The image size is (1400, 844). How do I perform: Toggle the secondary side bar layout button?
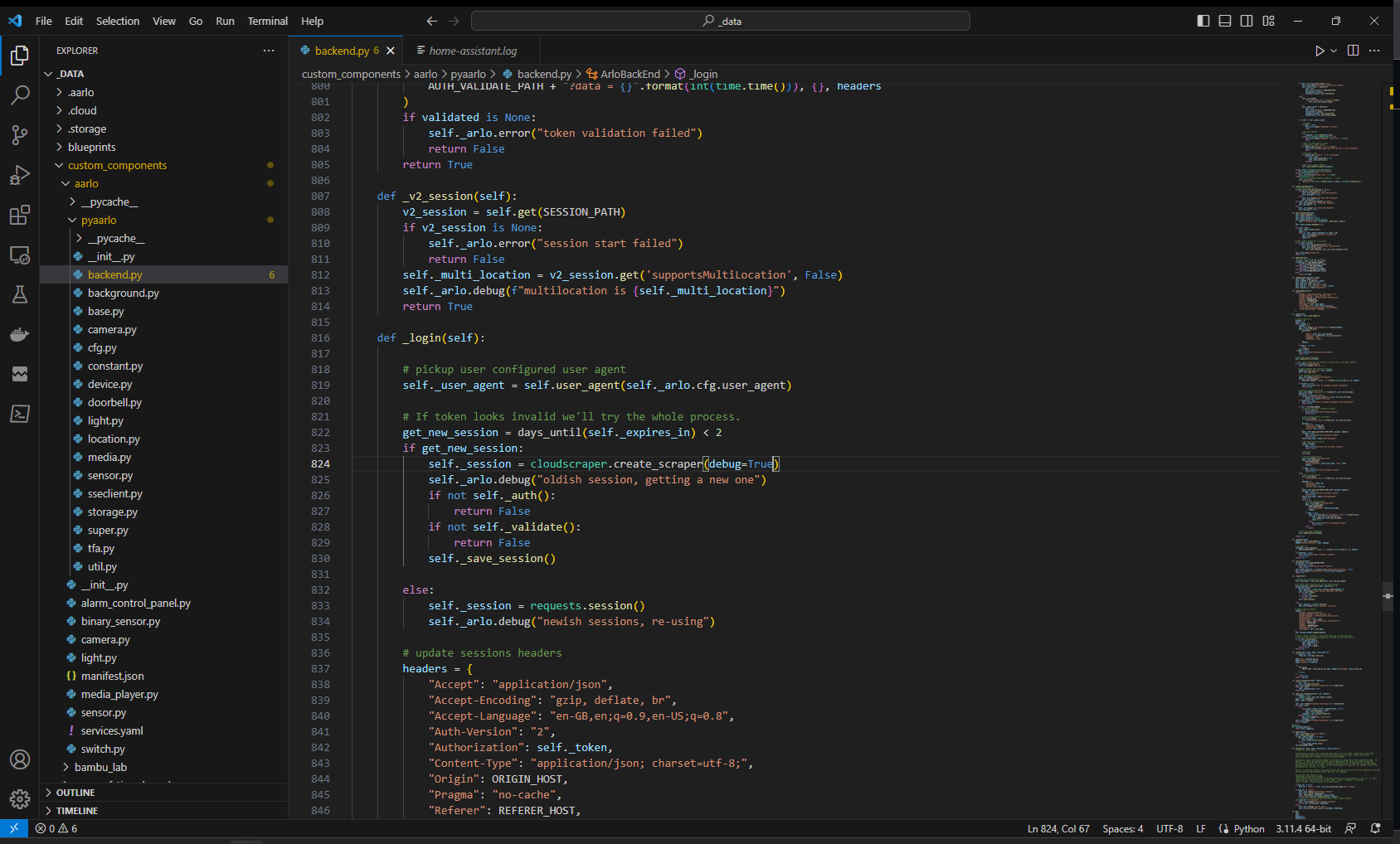click(x=1247, y=21)
